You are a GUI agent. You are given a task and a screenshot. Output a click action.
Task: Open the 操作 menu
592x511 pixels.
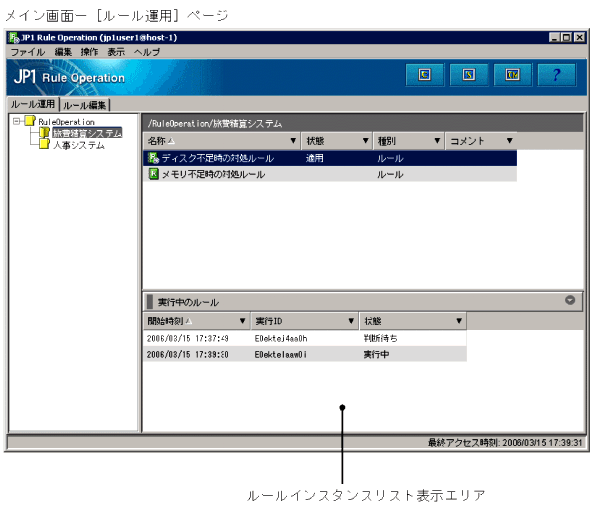click(x=89, y=52)
